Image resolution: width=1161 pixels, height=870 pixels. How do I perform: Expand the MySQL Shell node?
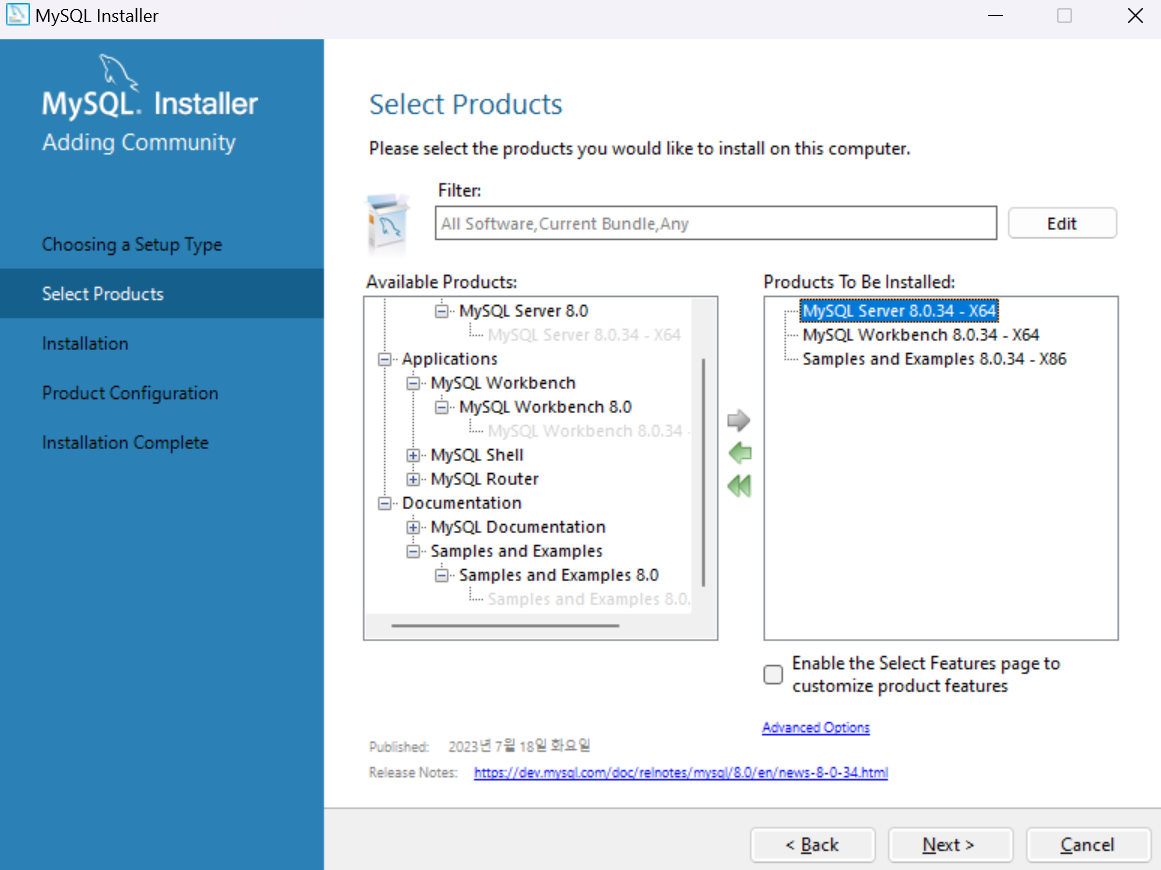(x=413, y=455)
